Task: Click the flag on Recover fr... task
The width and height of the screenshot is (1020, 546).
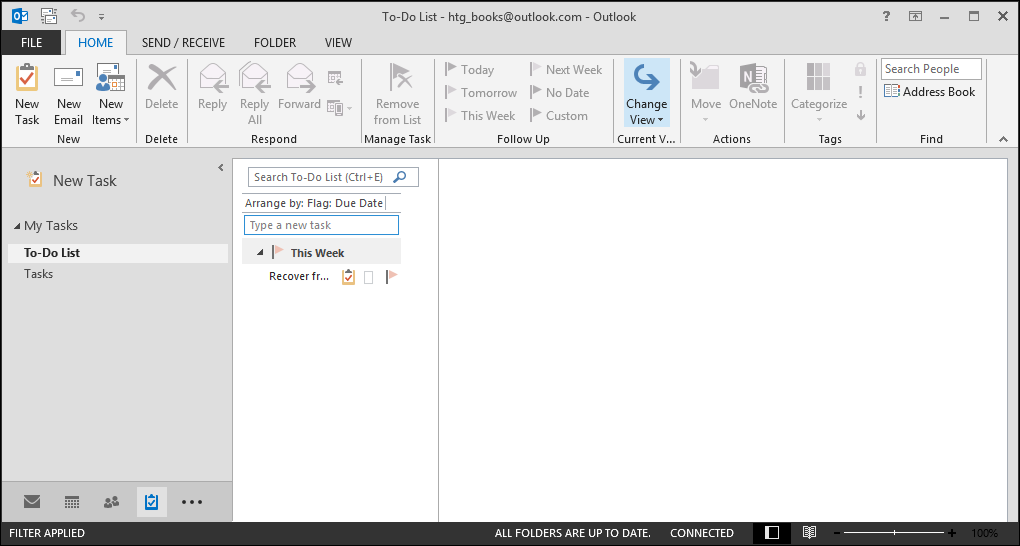Action: point(392,277)
